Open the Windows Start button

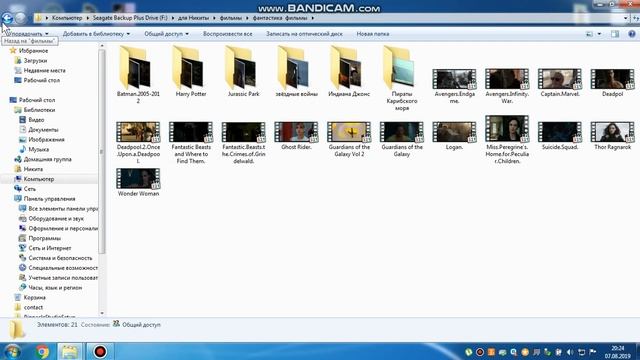[13, 351]
